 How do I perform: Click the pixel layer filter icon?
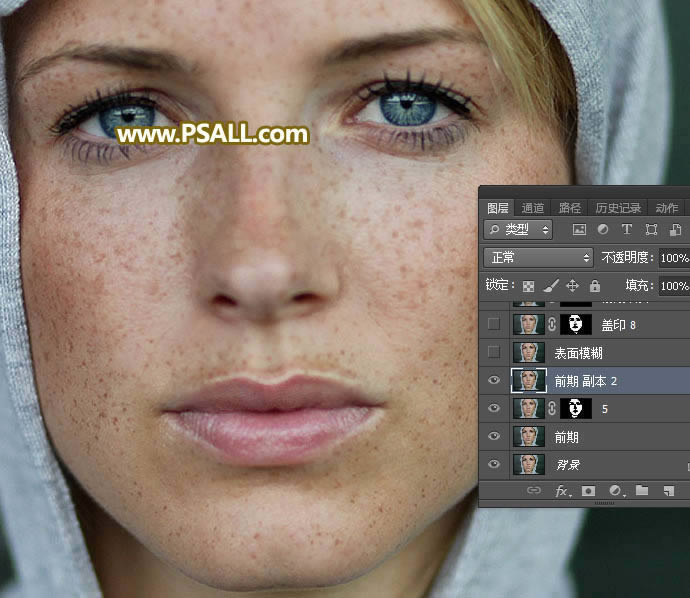(x=579, y=230)
